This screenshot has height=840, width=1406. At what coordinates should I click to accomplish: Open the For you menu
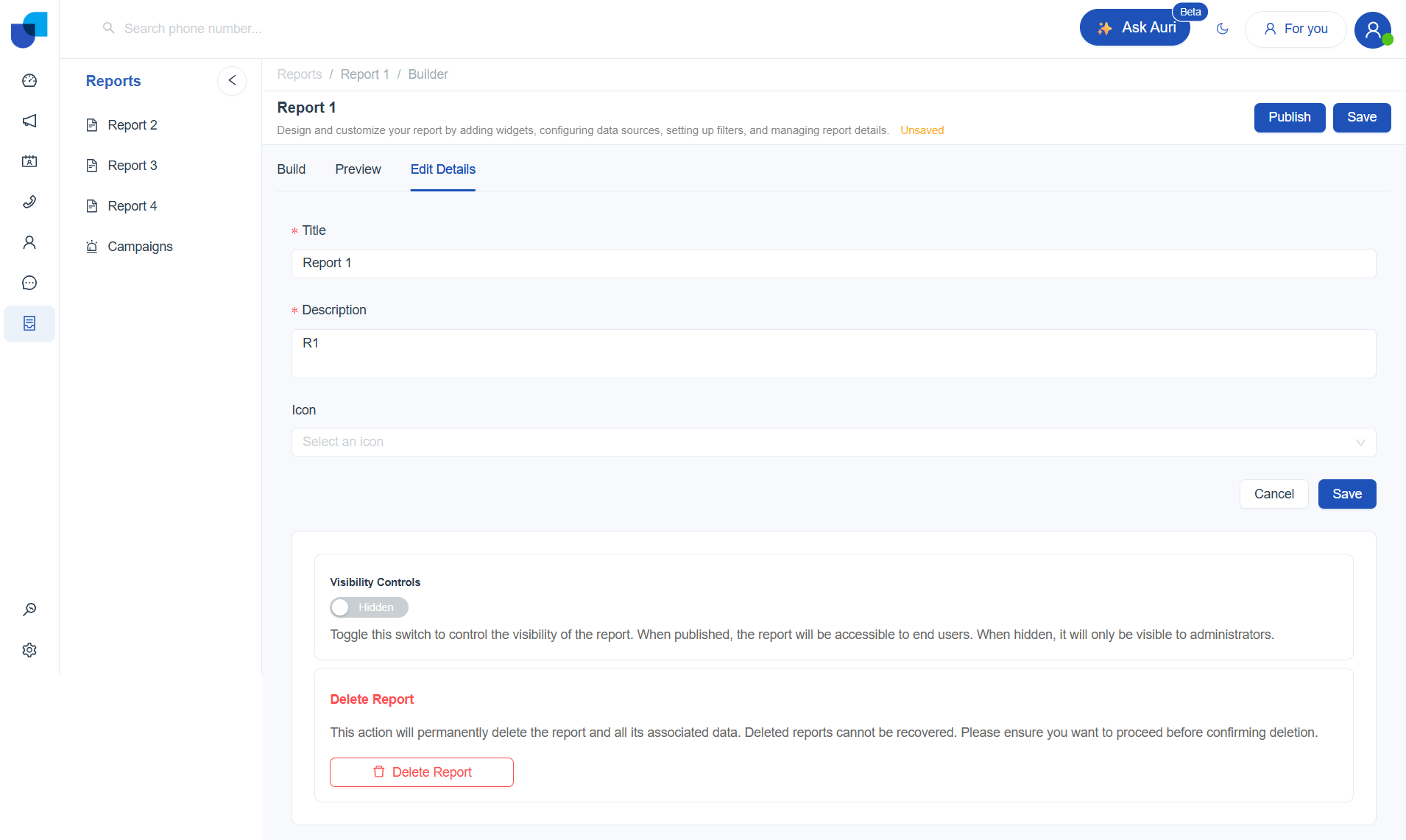pos(1296,29)
